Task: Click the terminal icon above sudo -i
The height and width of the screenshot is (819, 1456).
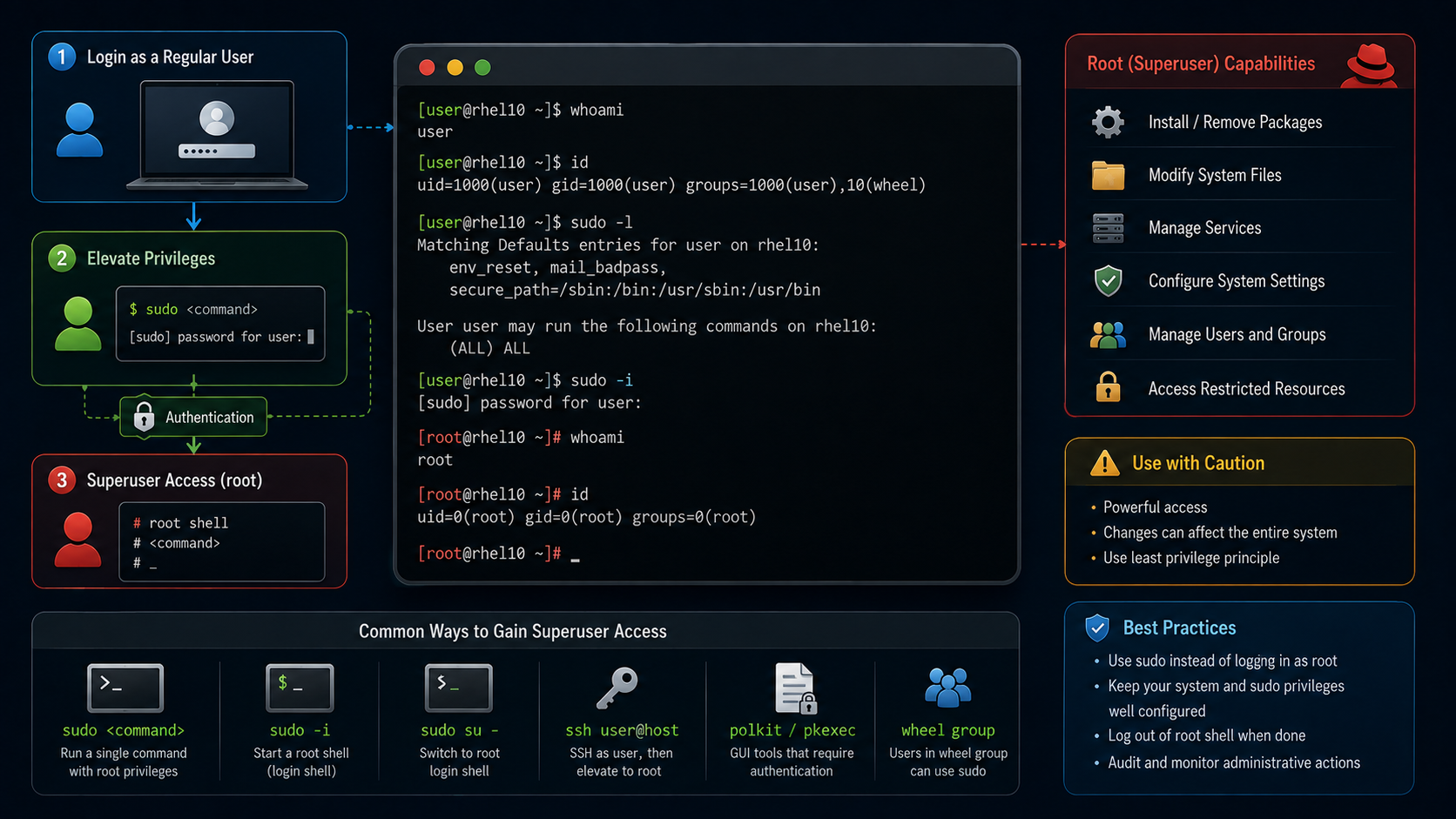Action: pyautogui.click(x=300, y=688)
